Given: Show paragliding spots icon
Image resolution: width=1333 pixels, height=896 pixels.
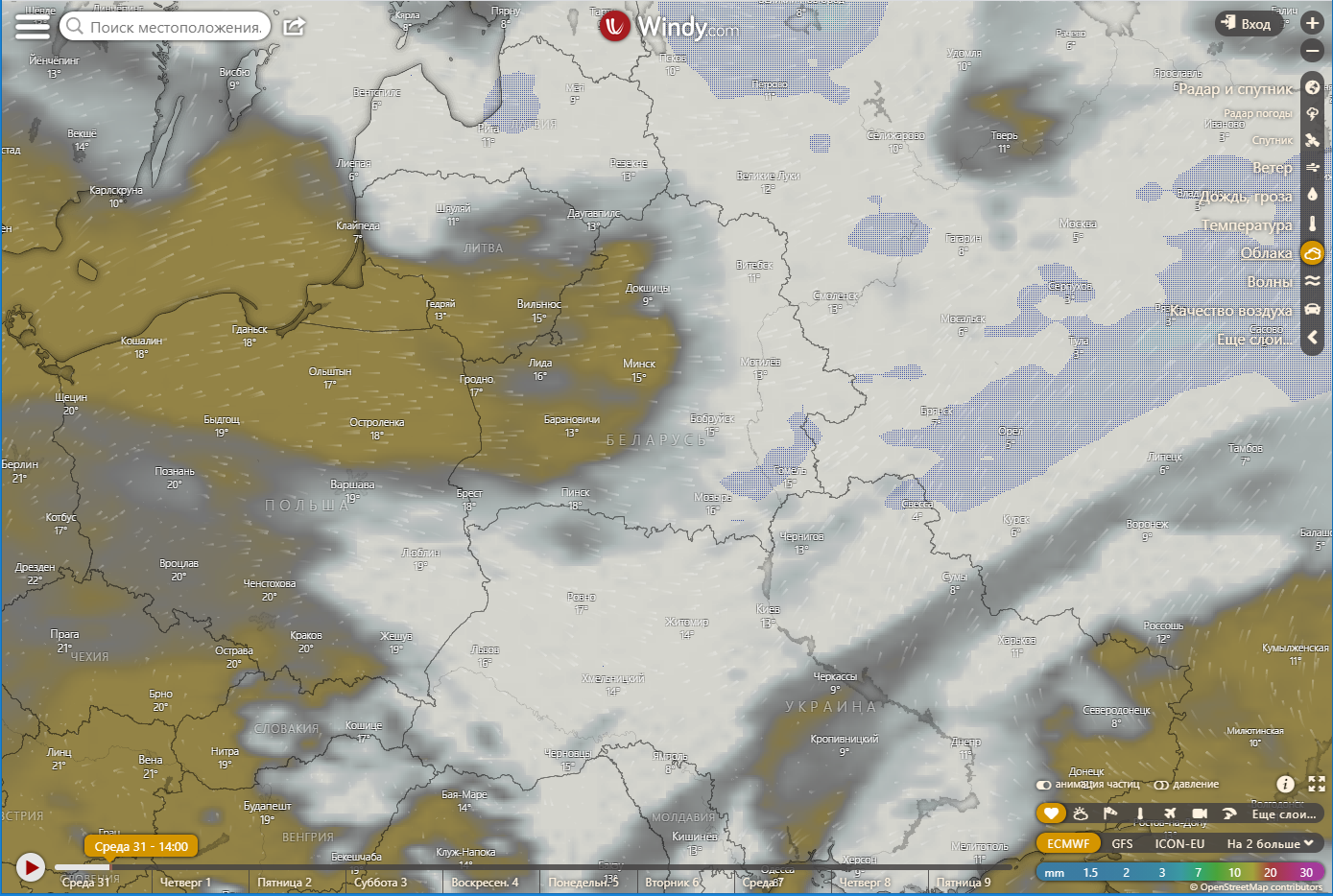Looking at the screenshot, I should [1229, 813].
